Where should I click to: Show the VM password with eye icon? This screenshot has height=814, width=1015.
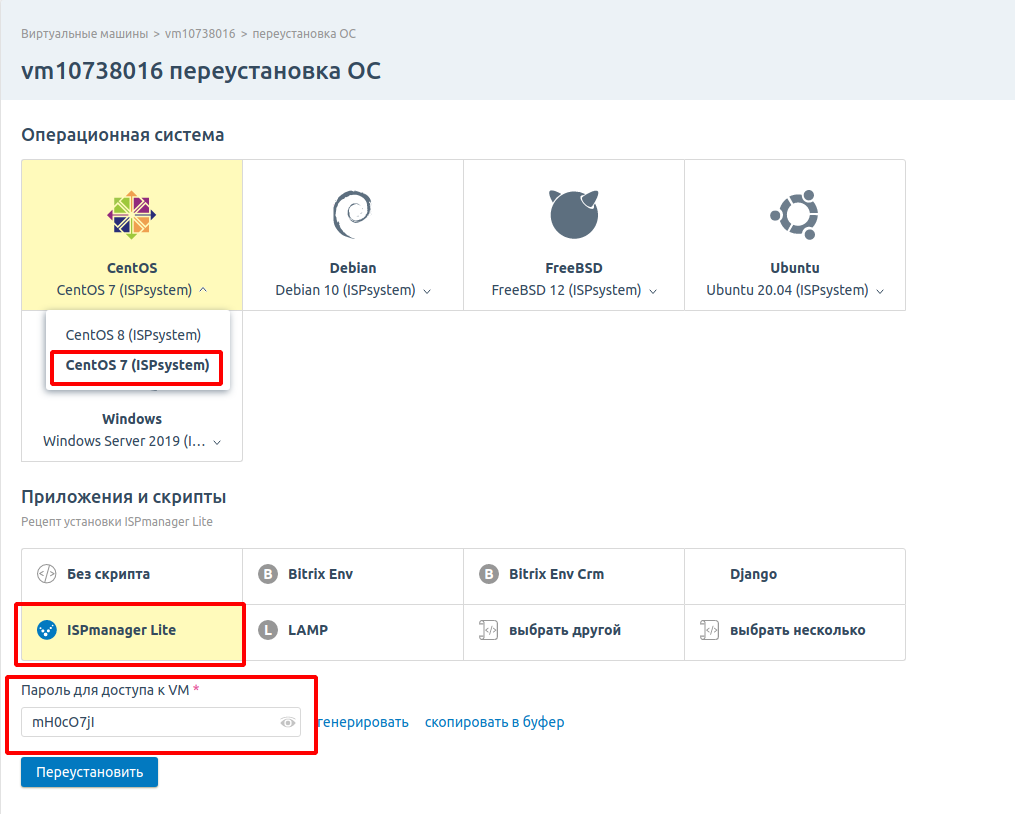(287, 722)
